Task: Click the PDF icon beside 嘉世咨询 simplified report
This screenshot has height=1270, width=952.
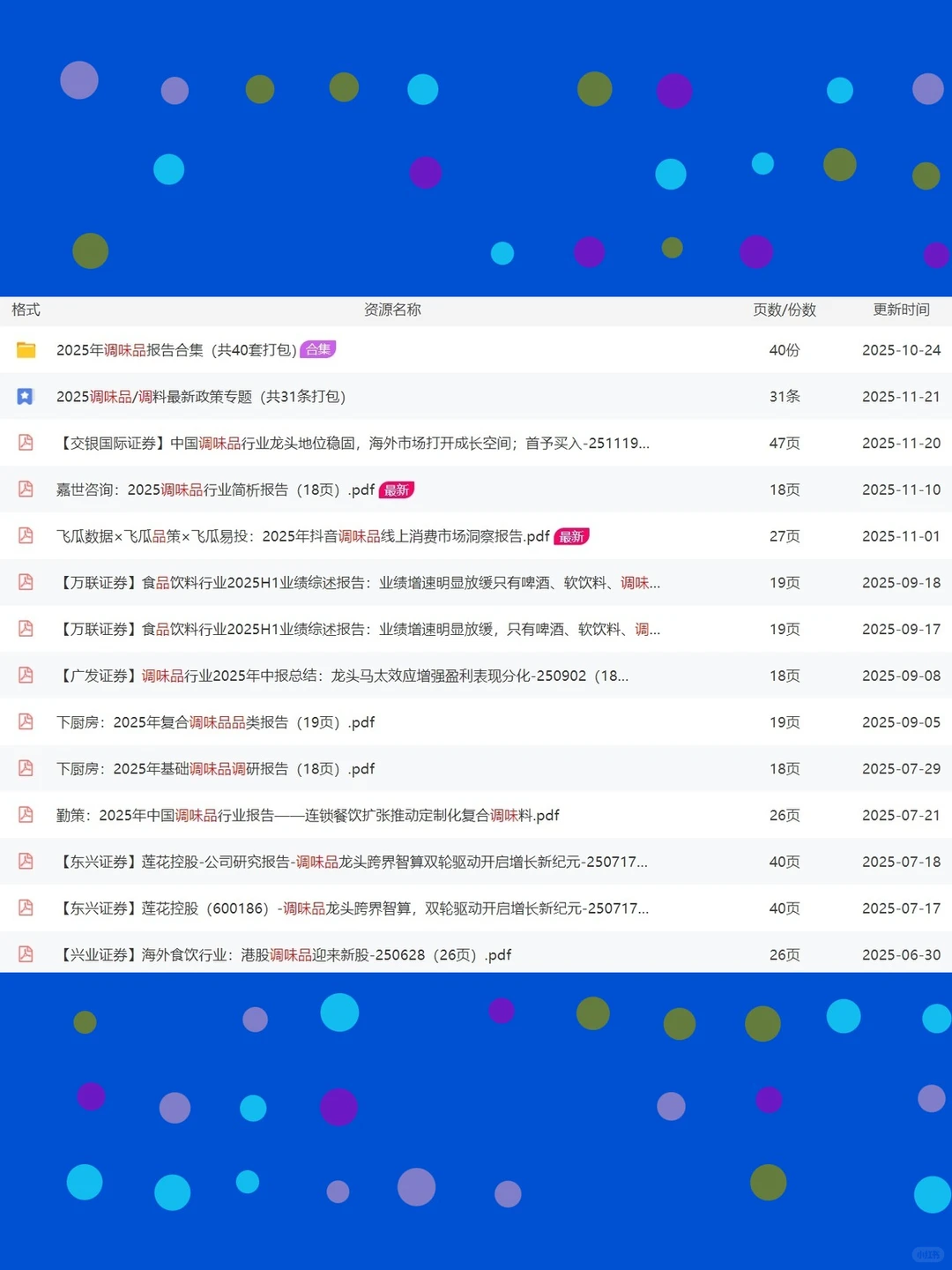Action: (25, 489)
